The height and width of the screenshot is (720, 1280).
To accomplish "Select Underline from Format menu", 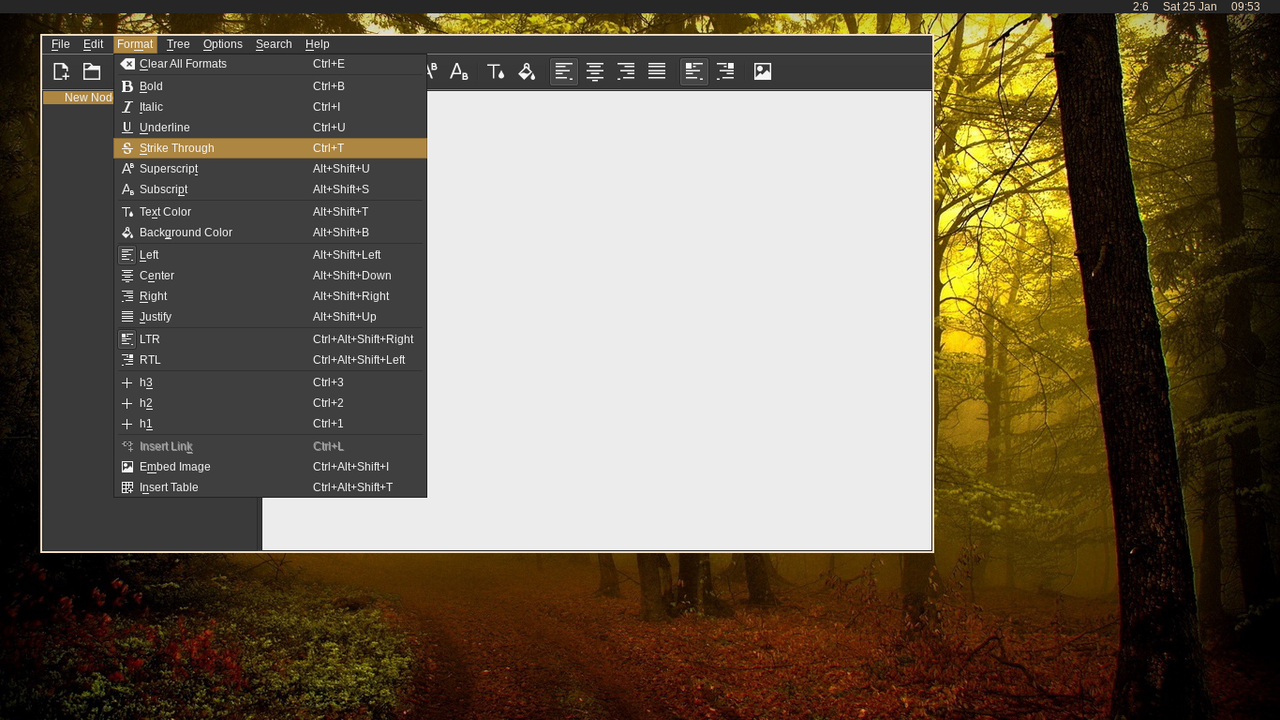I will coord(270,127).
